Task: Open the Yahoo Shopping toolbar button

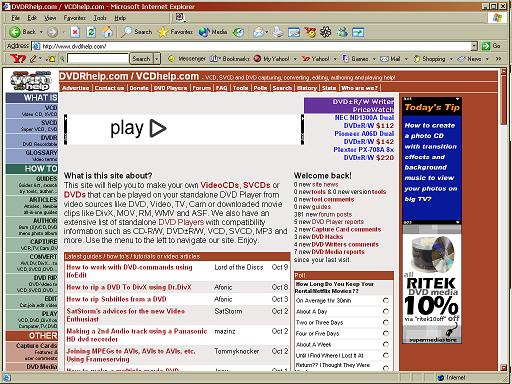Action: pyautogui.click(x=430, y=59)
